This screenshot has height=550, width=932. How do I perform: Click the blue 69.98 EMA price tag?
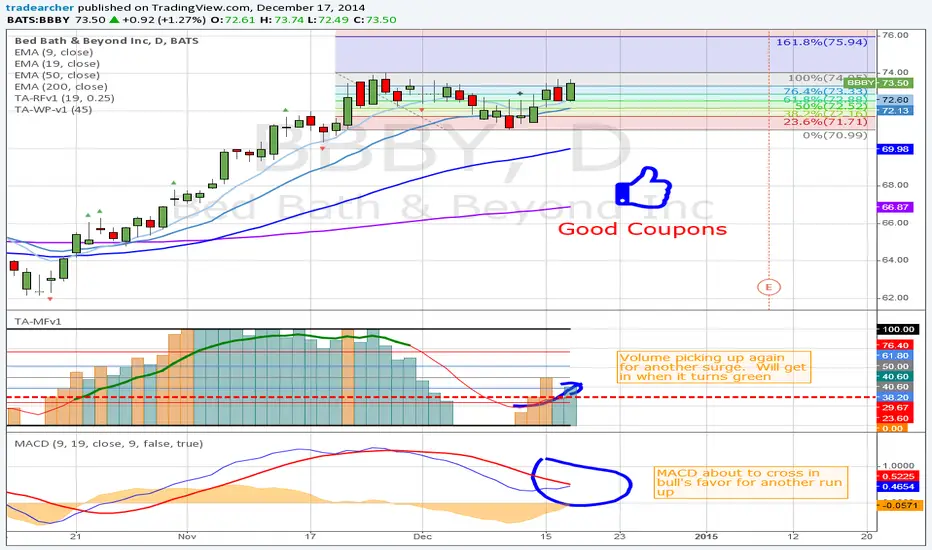click(895, 149)
